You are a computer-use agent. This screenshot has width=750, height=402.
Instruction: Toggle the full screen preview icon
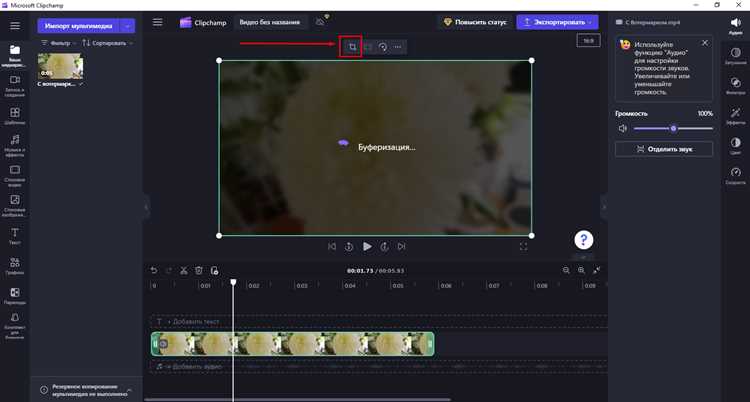(x=523, y=246)
